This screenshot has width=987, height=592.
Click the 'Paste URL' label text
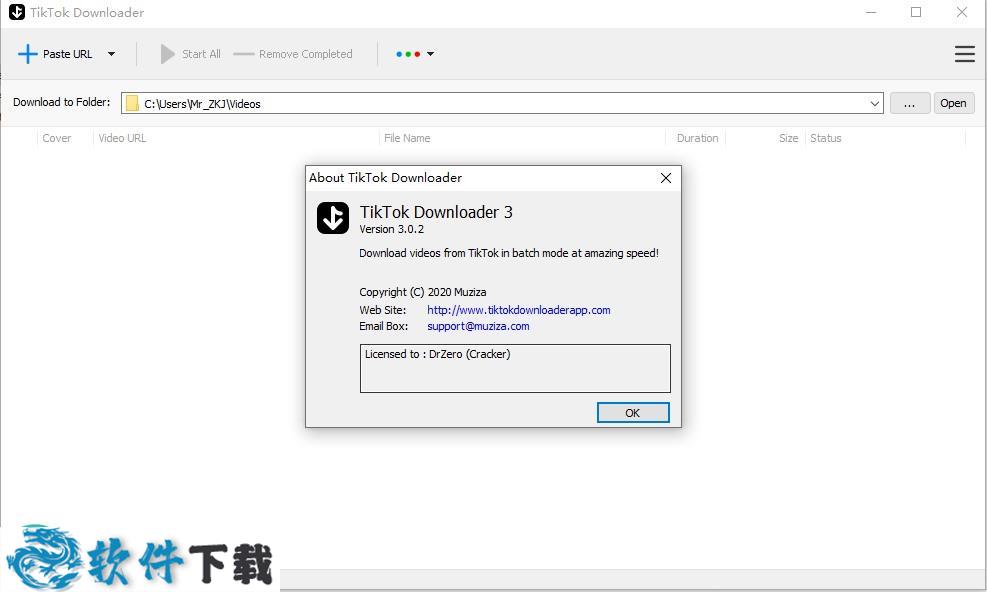click(67, 54)
